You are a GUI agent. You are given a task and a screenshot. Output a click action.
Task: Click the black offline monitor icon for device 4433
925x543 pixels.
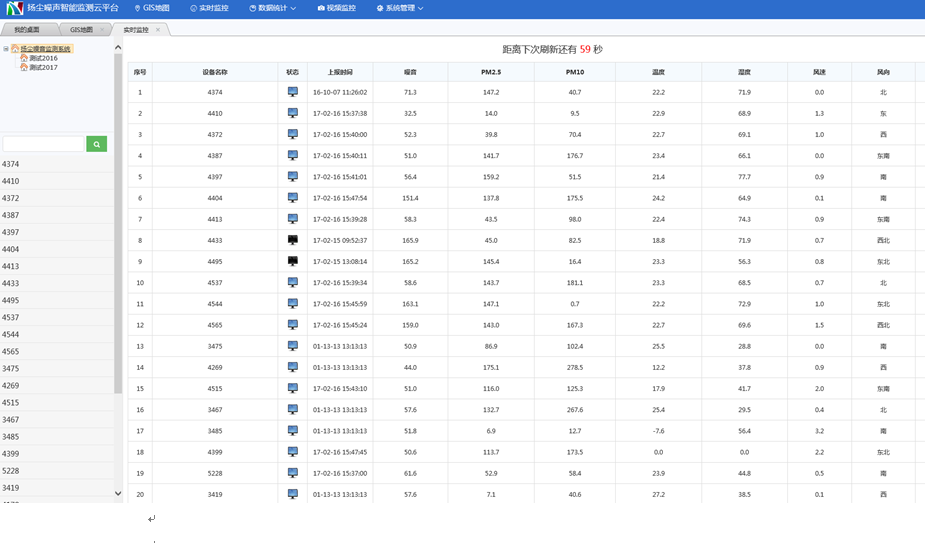293,240
